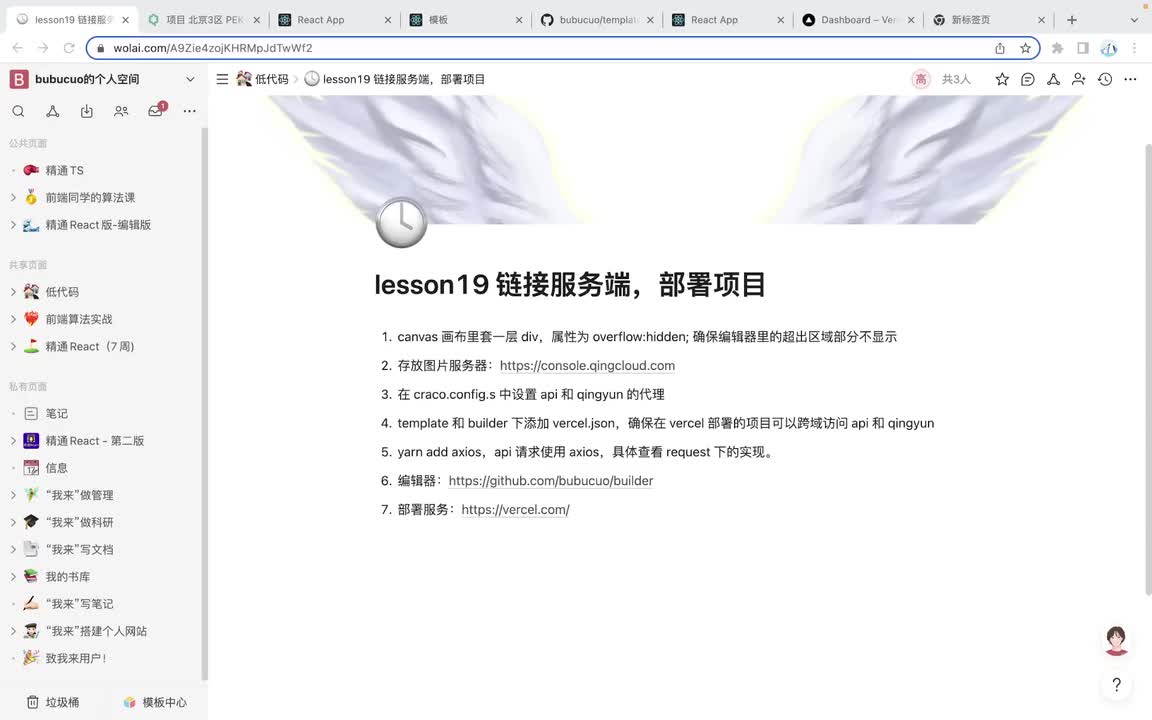This screenshot has width=1152, height=720.
Task: Switch to the 新标签页 tab
Action: tap(989, 20)
